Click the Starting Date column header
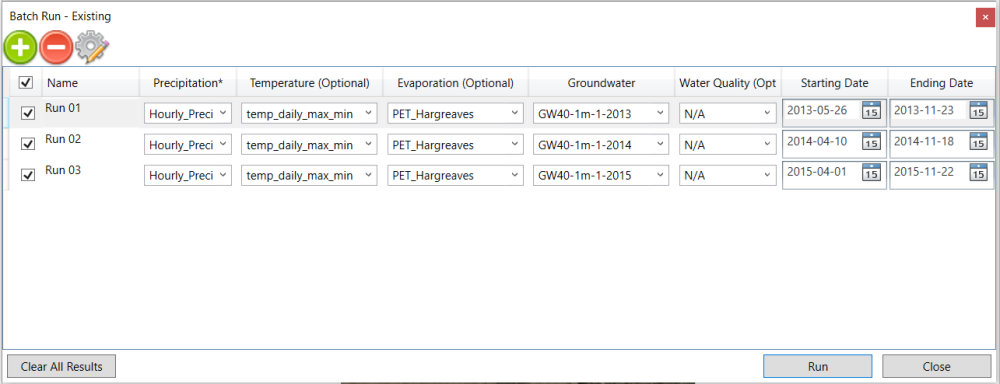The height and width of the screenshot is (384, 1000). coord(834,83)
